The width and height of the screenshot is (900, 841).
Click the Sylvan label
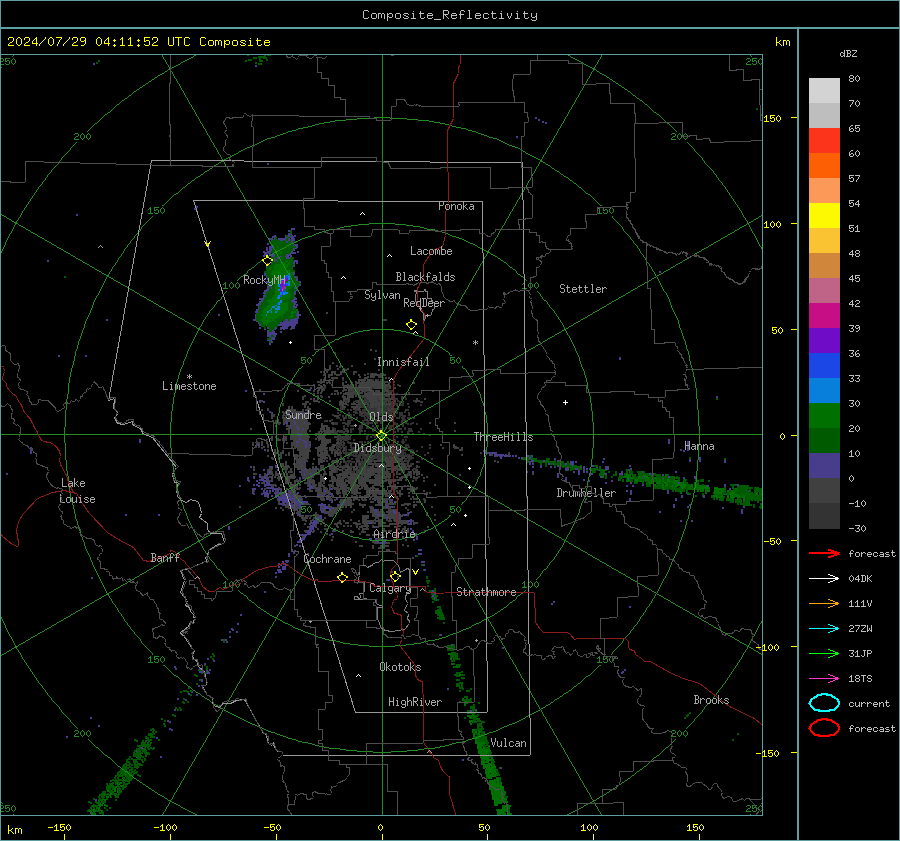click(x=382, y=295)
